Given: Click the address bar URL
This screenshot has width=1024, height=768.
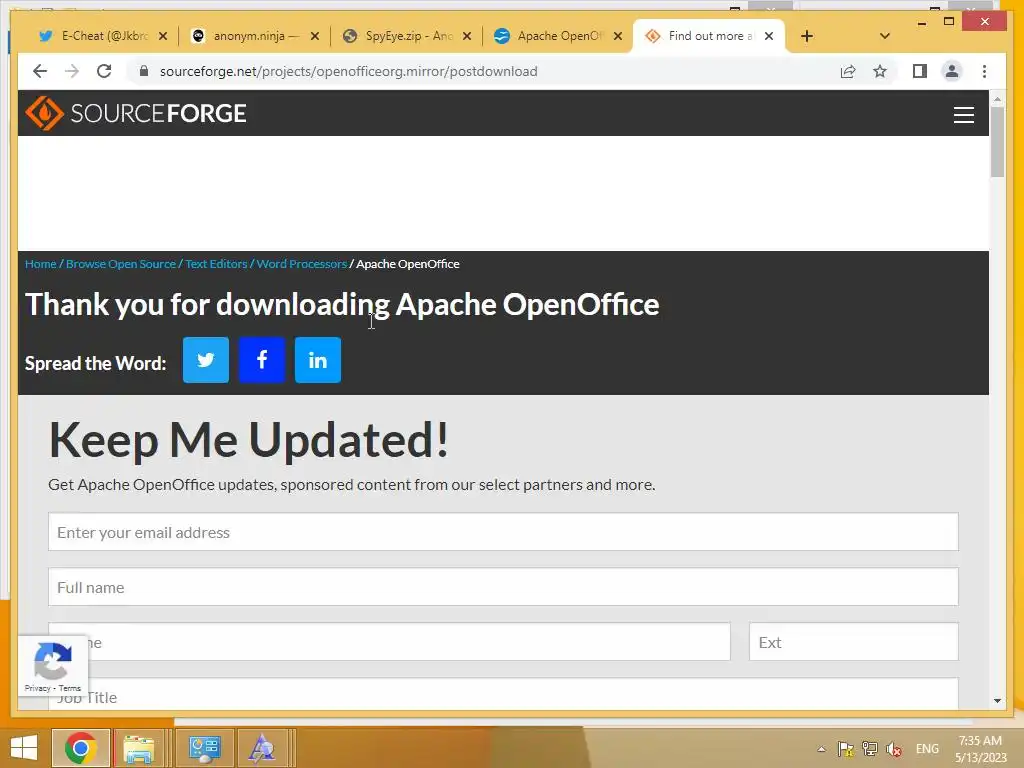Looking at the screenshot, I should (349, 71).
